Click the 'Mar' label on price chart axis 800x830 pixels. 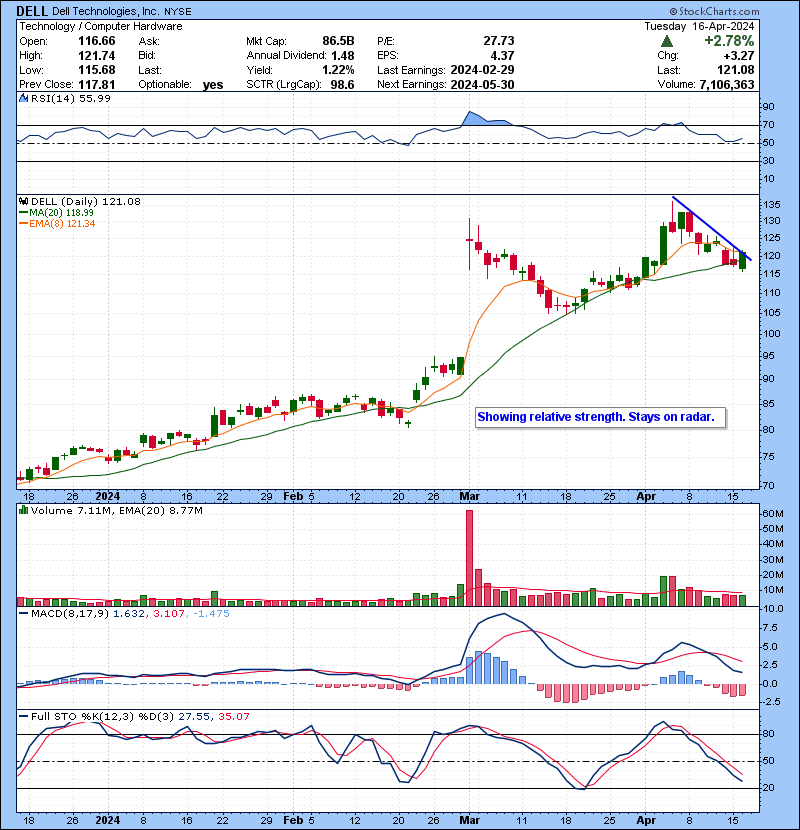pos(470,496)
